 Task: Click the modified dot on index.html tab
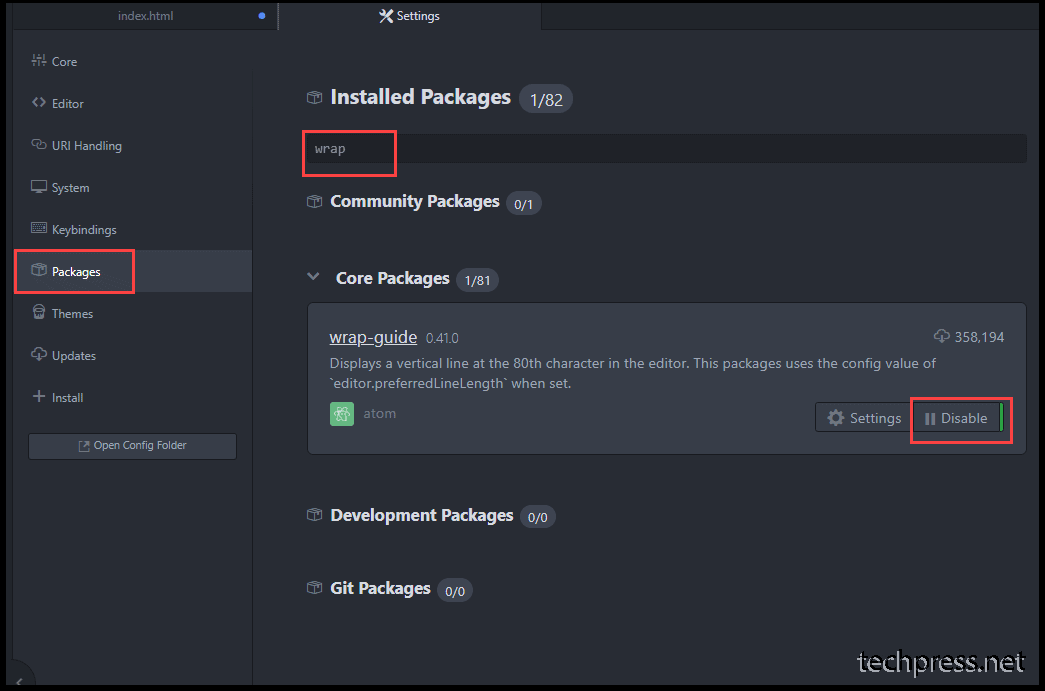pos(262,16)
